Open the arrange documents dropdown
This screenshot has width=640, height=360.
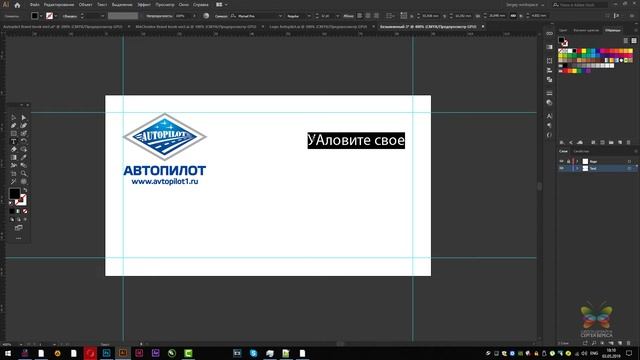coord(222,4)
